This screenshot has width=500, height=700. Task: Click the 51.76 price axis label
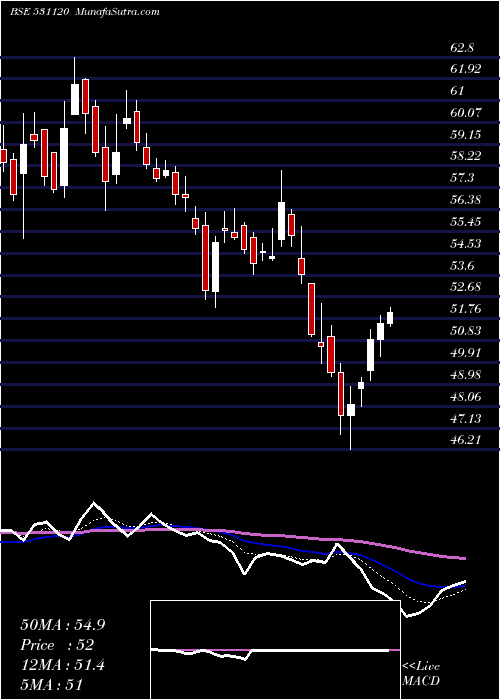tap(466, 309)
